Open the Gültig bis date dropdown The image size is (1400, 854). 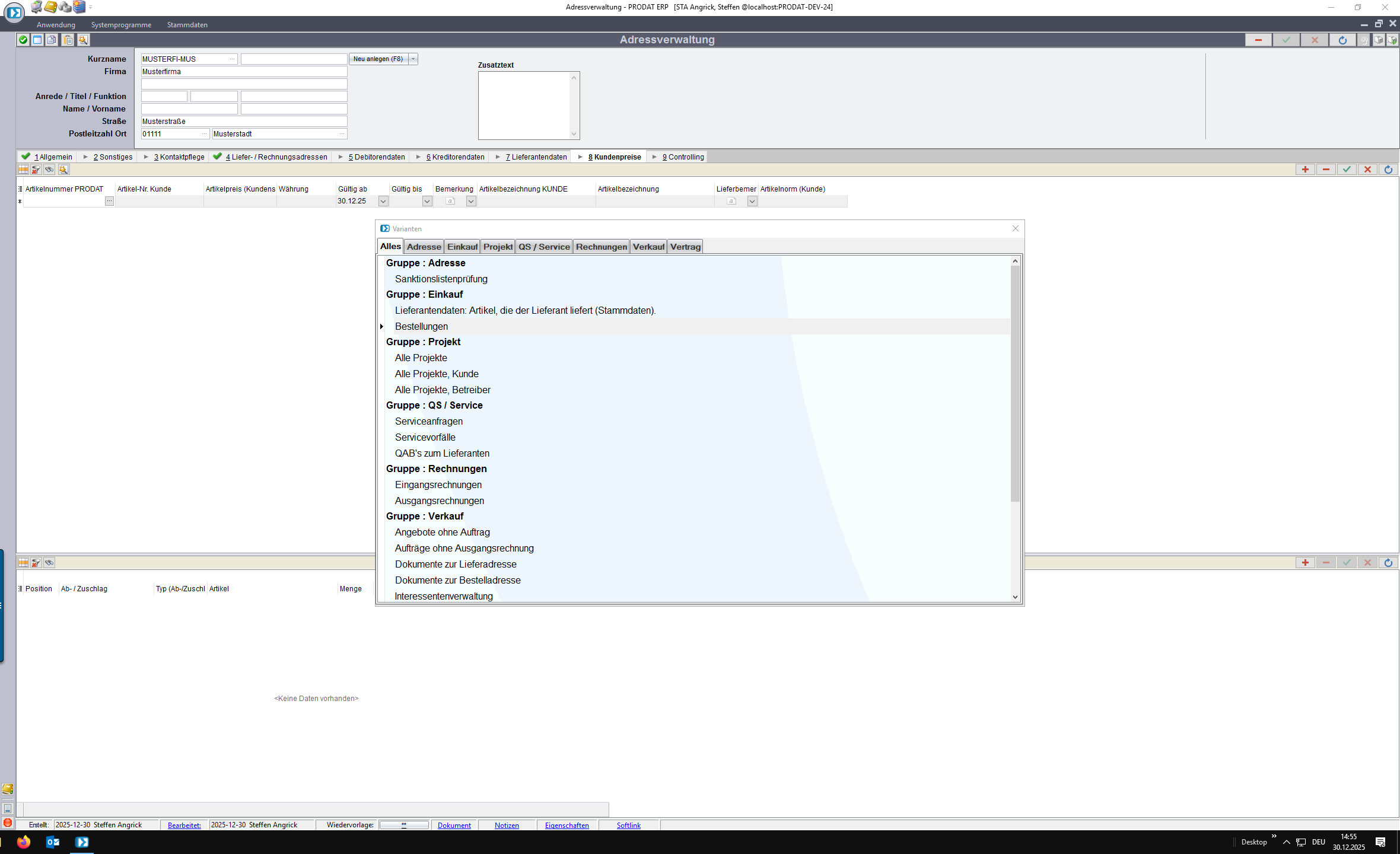427,201
